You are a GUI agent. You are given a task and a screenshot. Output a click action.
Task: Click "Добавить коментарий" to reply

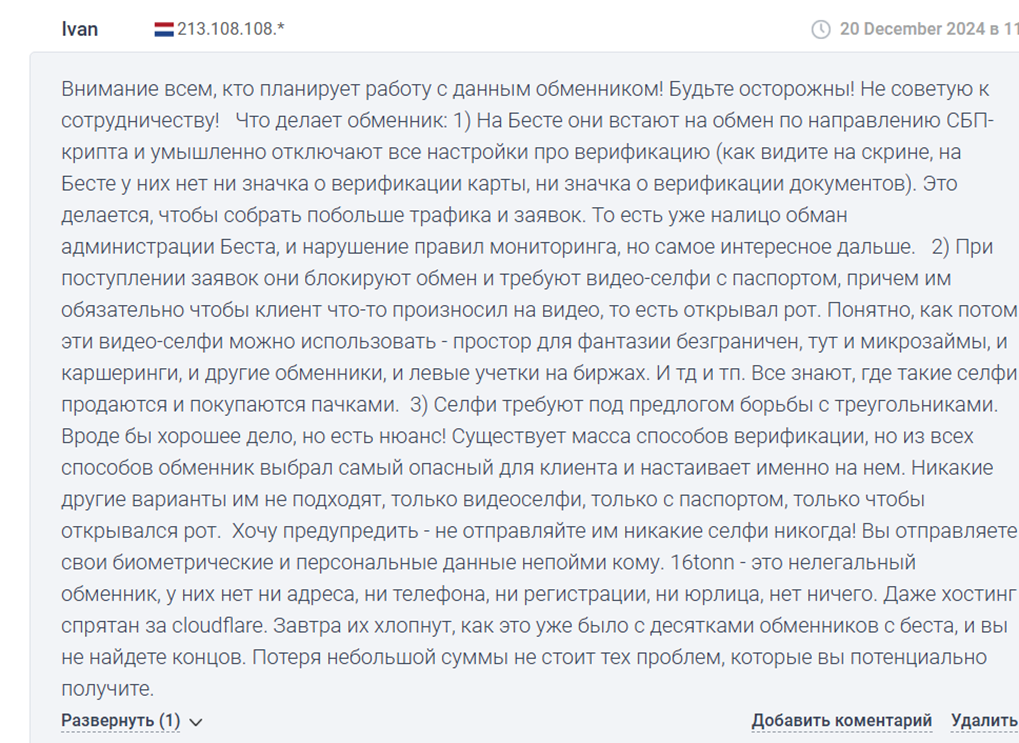point(842,720)
